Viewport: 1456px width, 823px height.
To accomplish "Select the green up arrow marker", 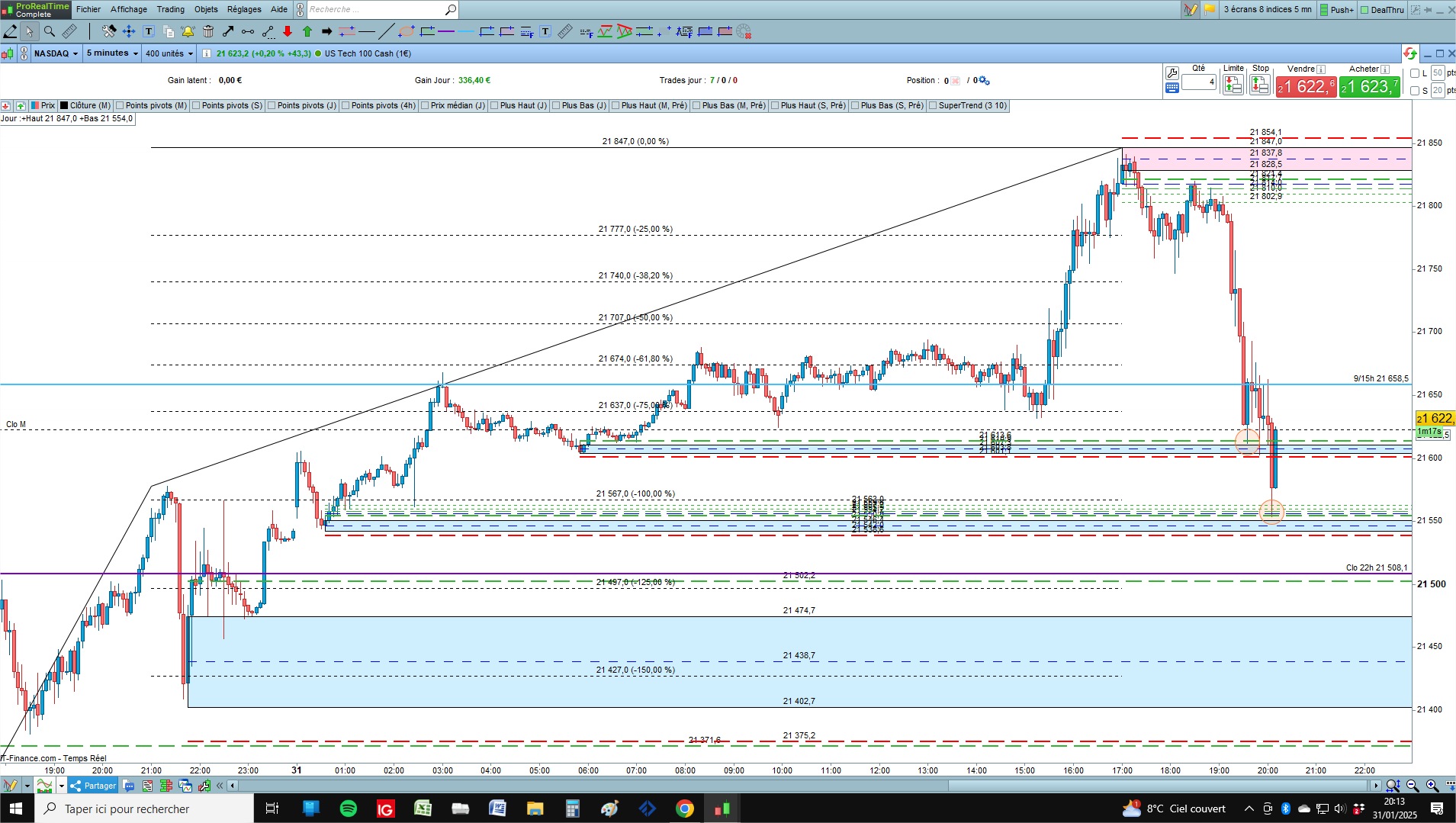I will tap(307, 31).
